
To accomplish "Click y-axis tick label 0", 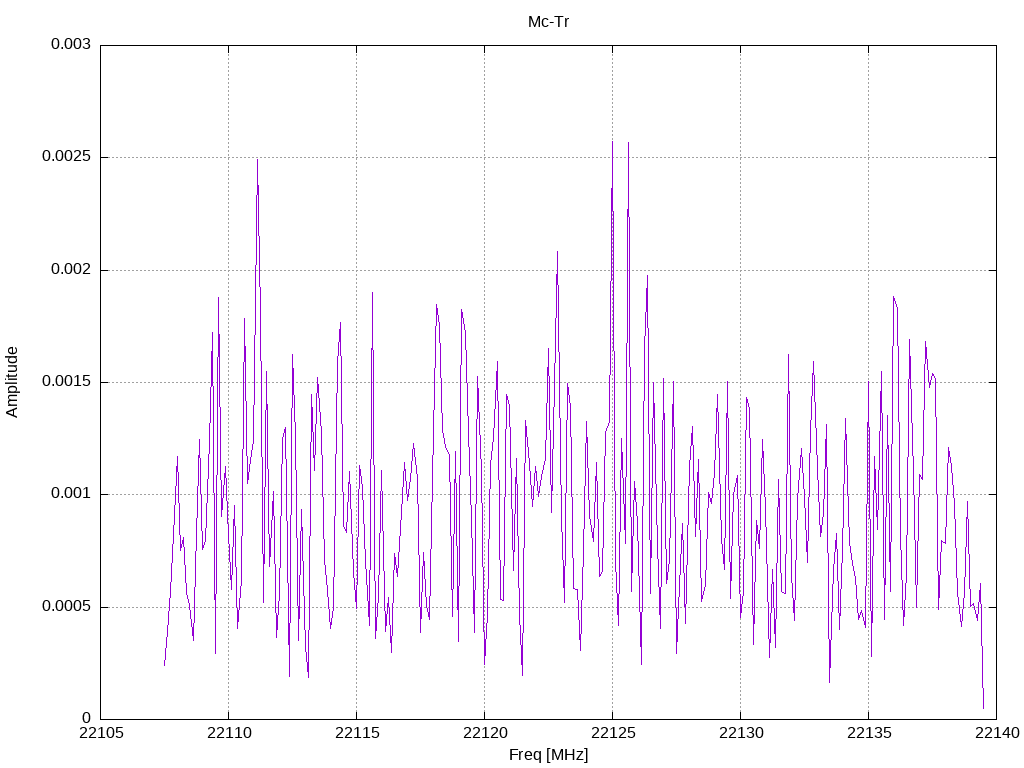I will pyautogui.click(x=86, y=718).
